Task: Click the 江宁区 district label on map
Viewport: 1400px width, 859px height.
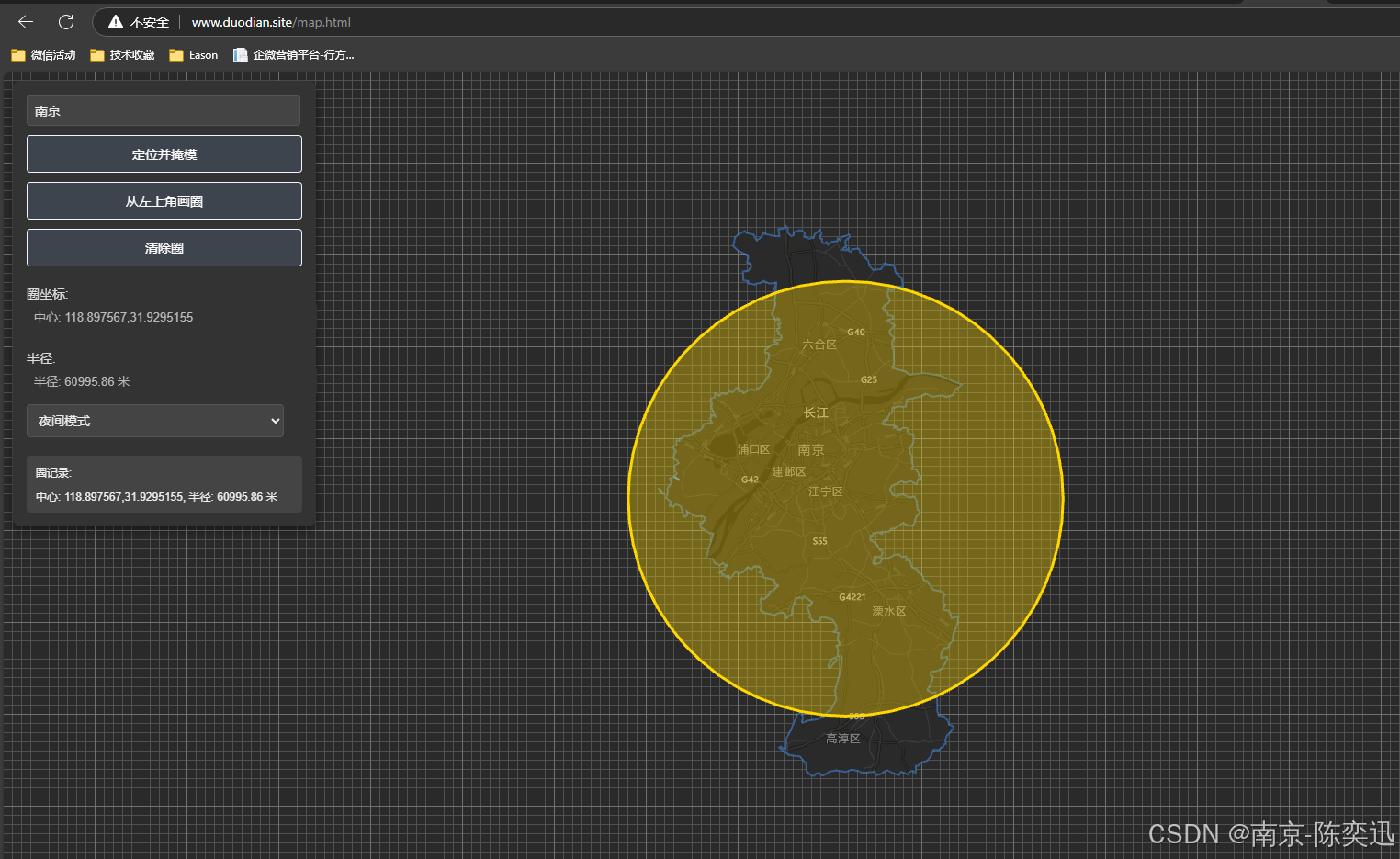Action: (825, 492)
